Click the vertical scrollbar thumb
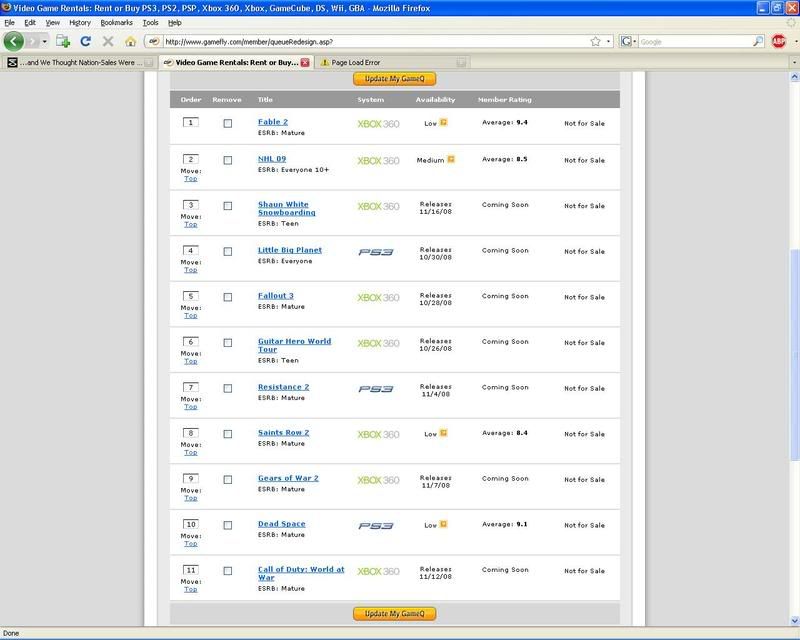 tap(794, 355)
